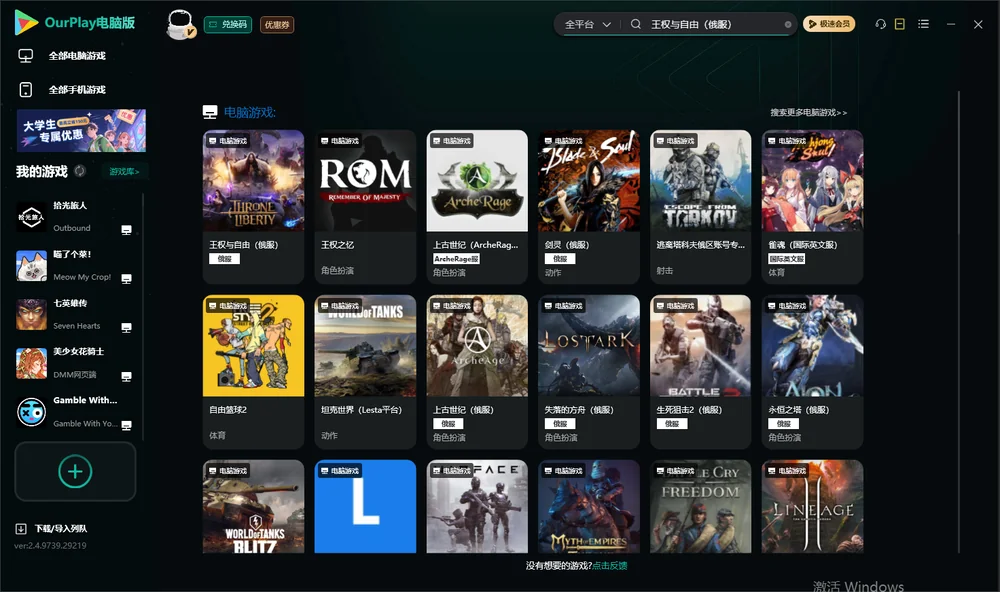Click the version number ver:2.4.9739.29219
The image size is (1000, 592).
[x=50, y=545]
